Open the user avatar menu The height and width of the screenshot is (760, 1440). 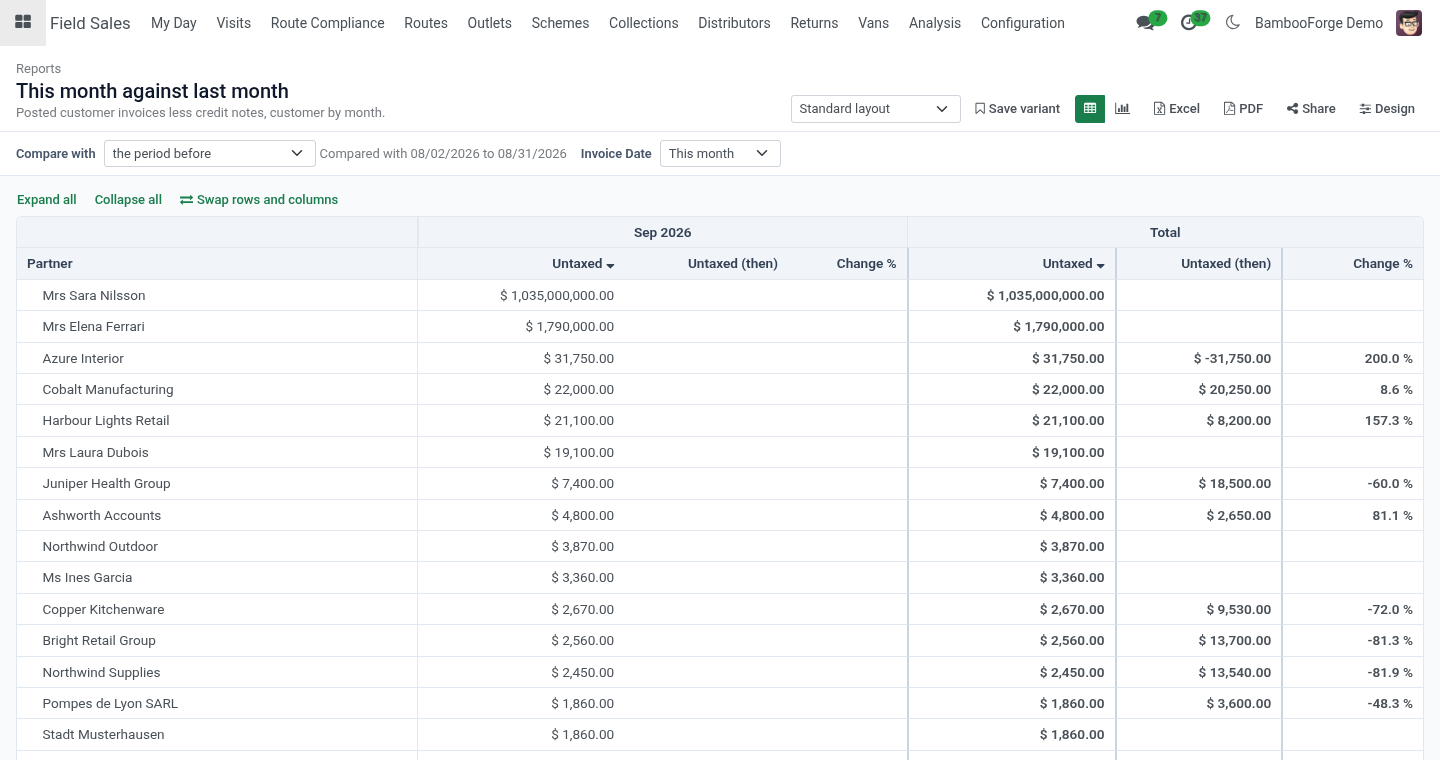(1409, 22)
